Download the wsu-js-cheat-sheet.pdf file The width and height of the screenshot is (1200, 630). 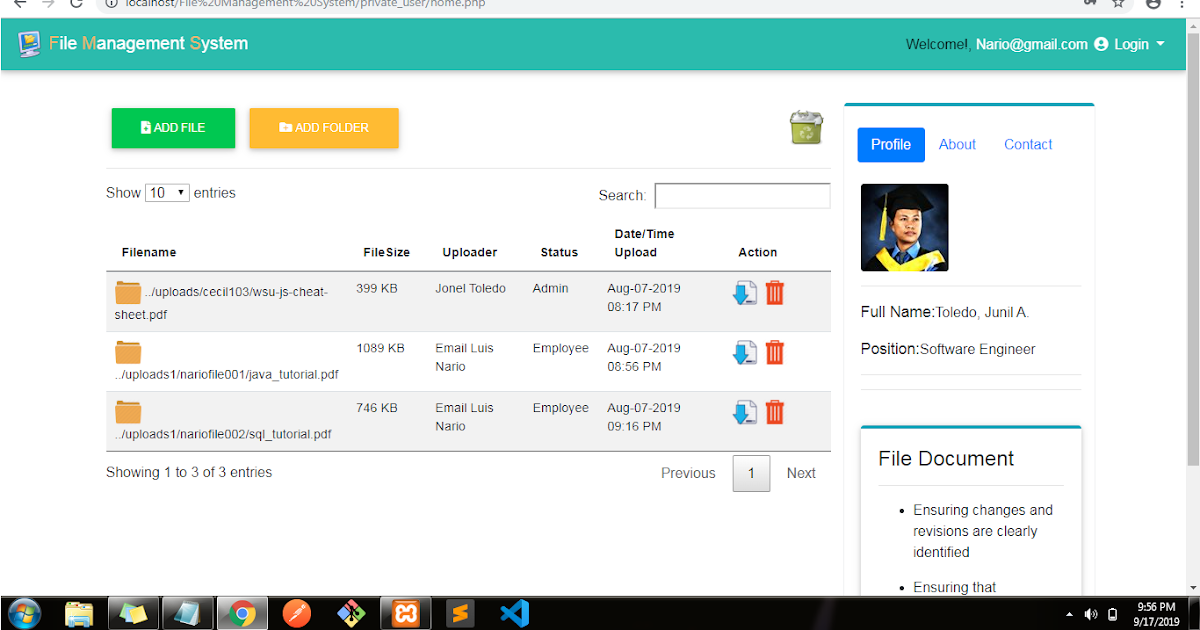(744, 292)
